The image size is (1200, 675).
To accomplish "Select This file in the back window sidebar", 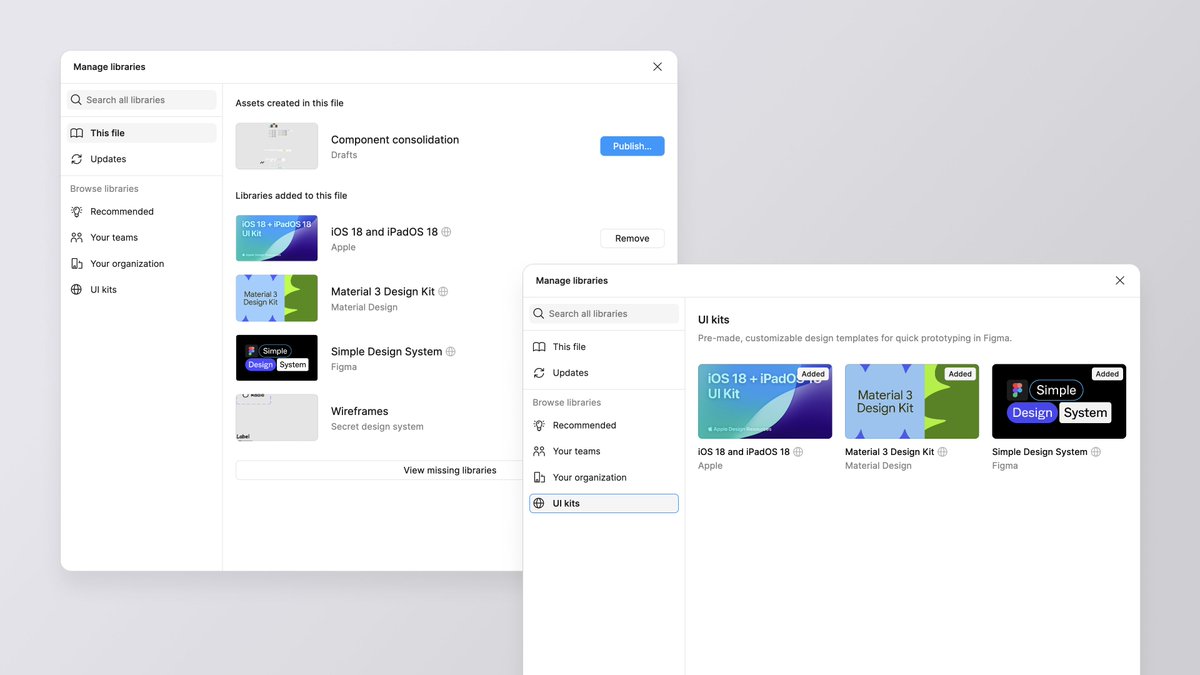I will pyautogui.click(x=141, y=133).
